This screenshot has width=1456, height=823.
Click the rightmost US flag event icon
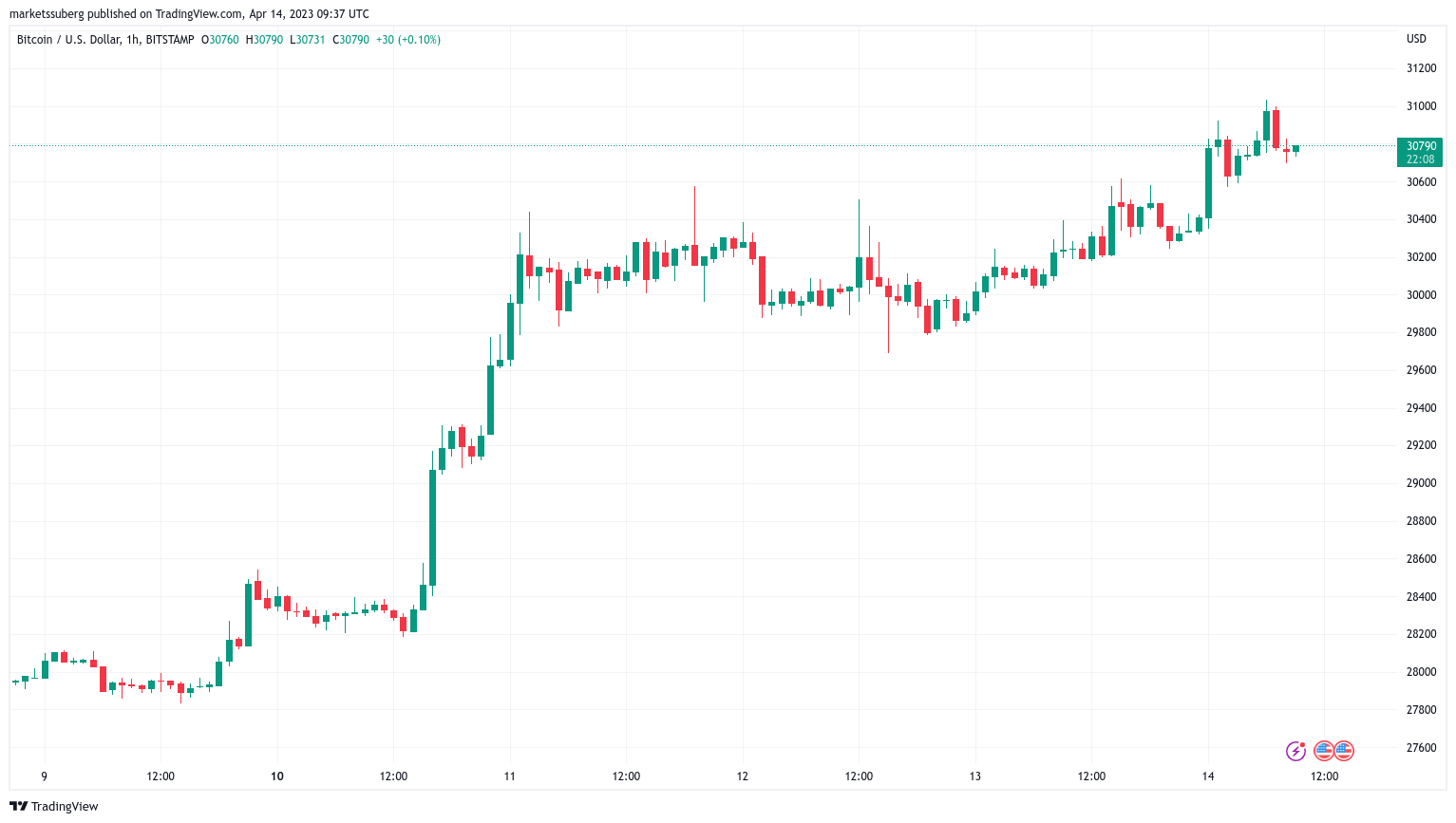click(1344, 752)
